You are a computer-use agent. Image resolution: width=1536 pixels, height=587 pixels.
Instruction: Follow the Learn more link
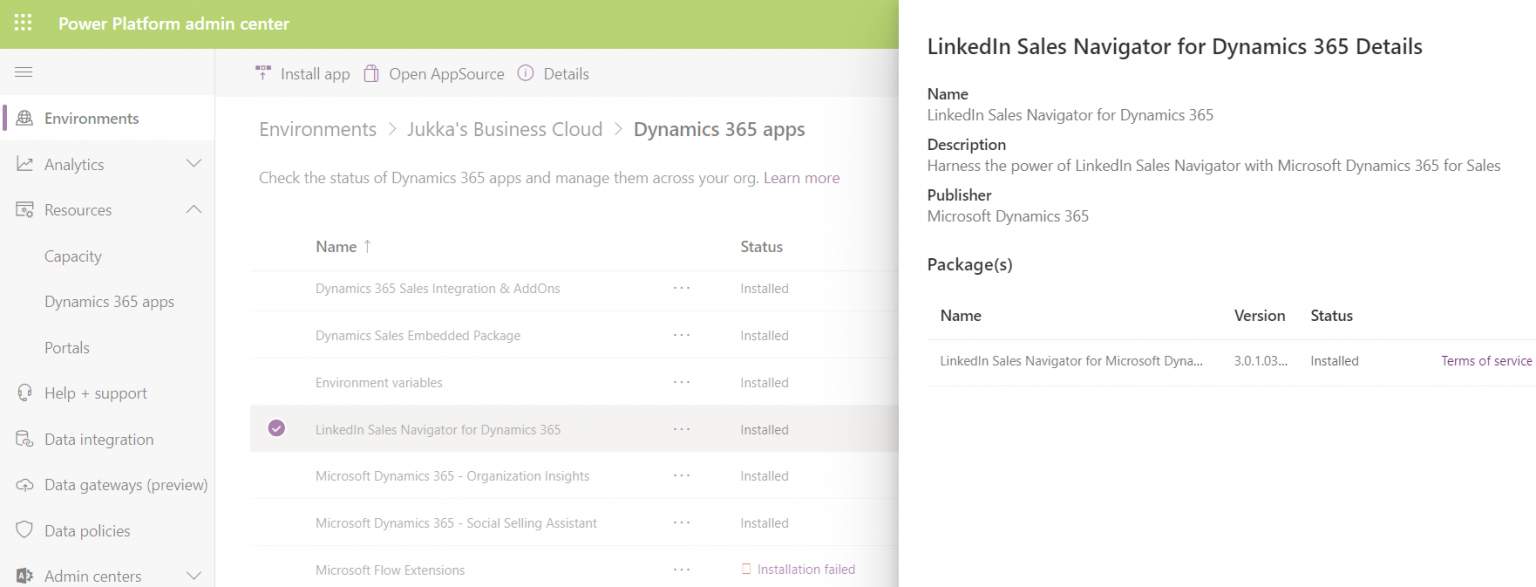pos(802,178)
